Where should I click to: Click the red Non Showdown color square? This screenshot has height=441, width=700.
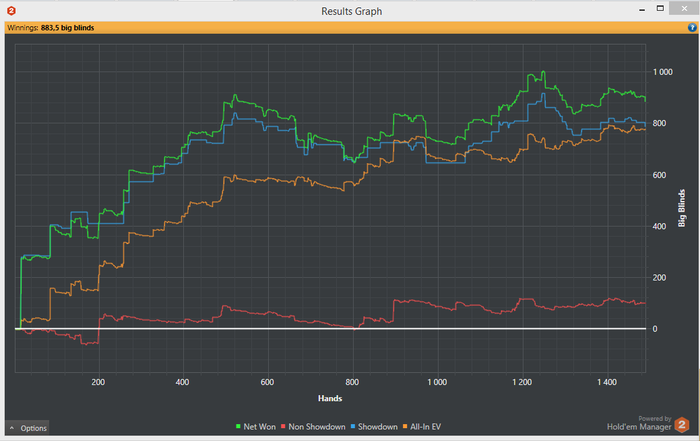point(283,427)
